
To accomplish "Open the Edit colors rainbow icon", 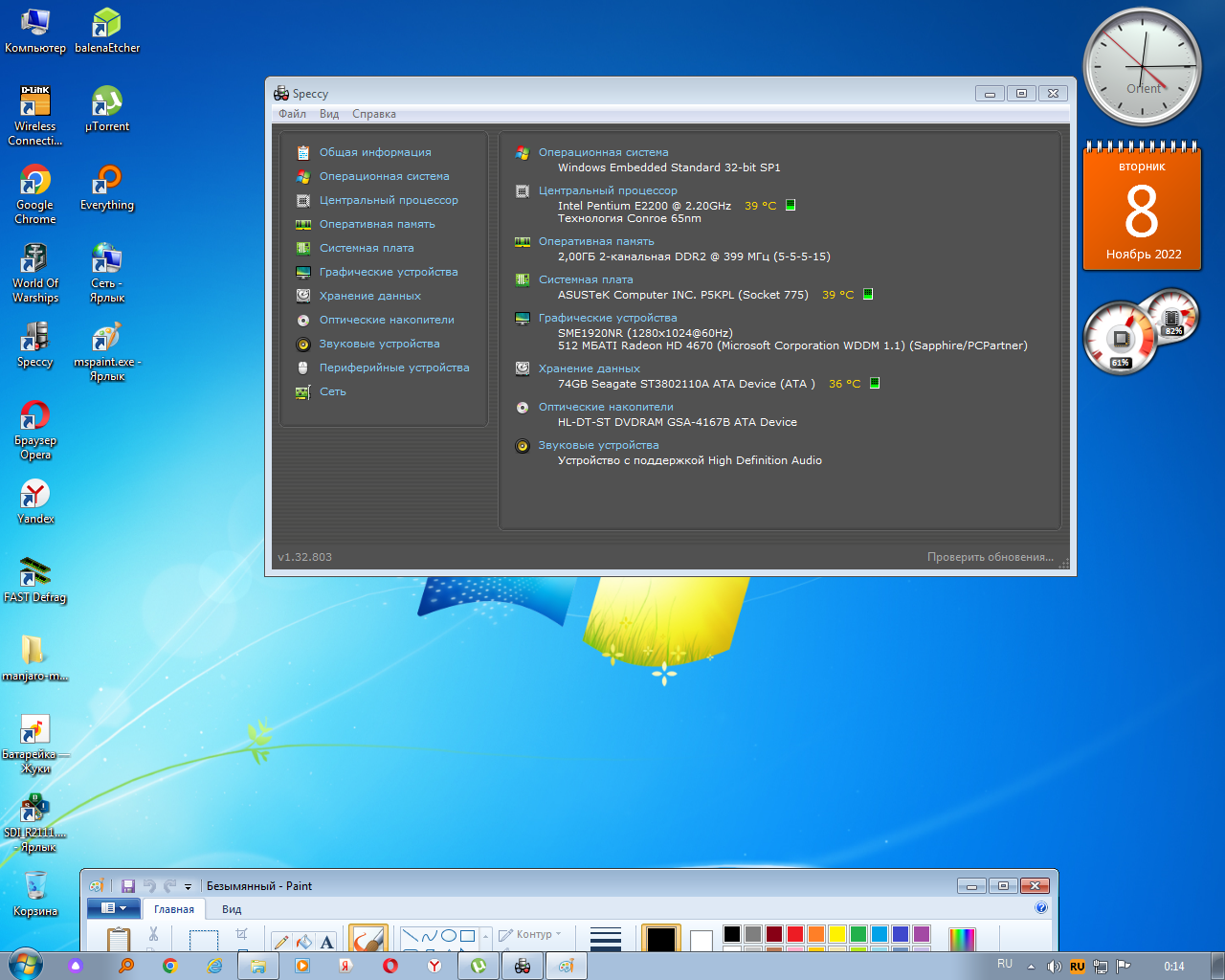I will click(962, 939).
